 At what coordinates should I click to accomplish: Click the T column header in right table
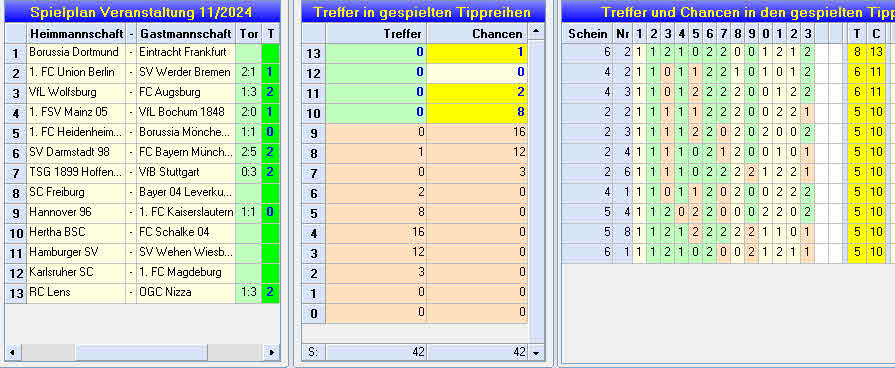point(857,33)
